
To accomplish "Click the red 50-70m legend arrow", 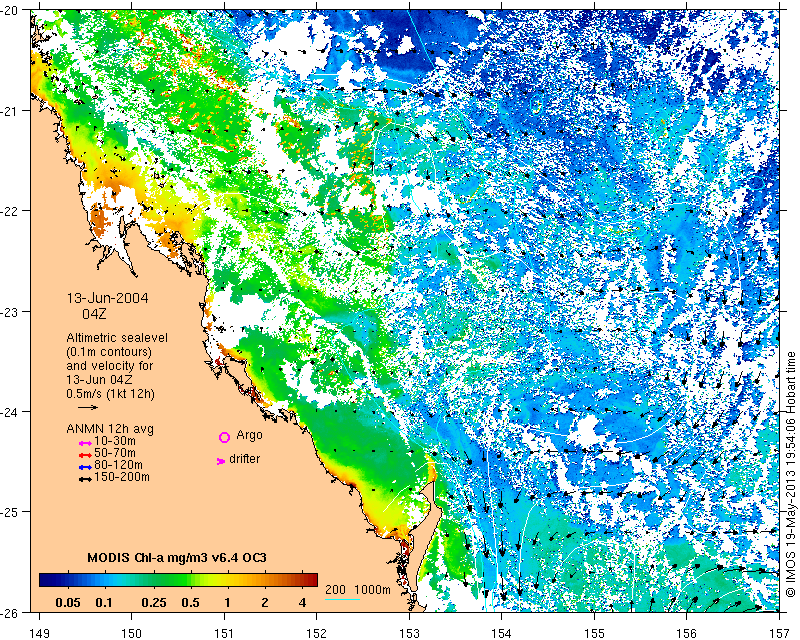I will pyautogui.click(x=85, y=455).
